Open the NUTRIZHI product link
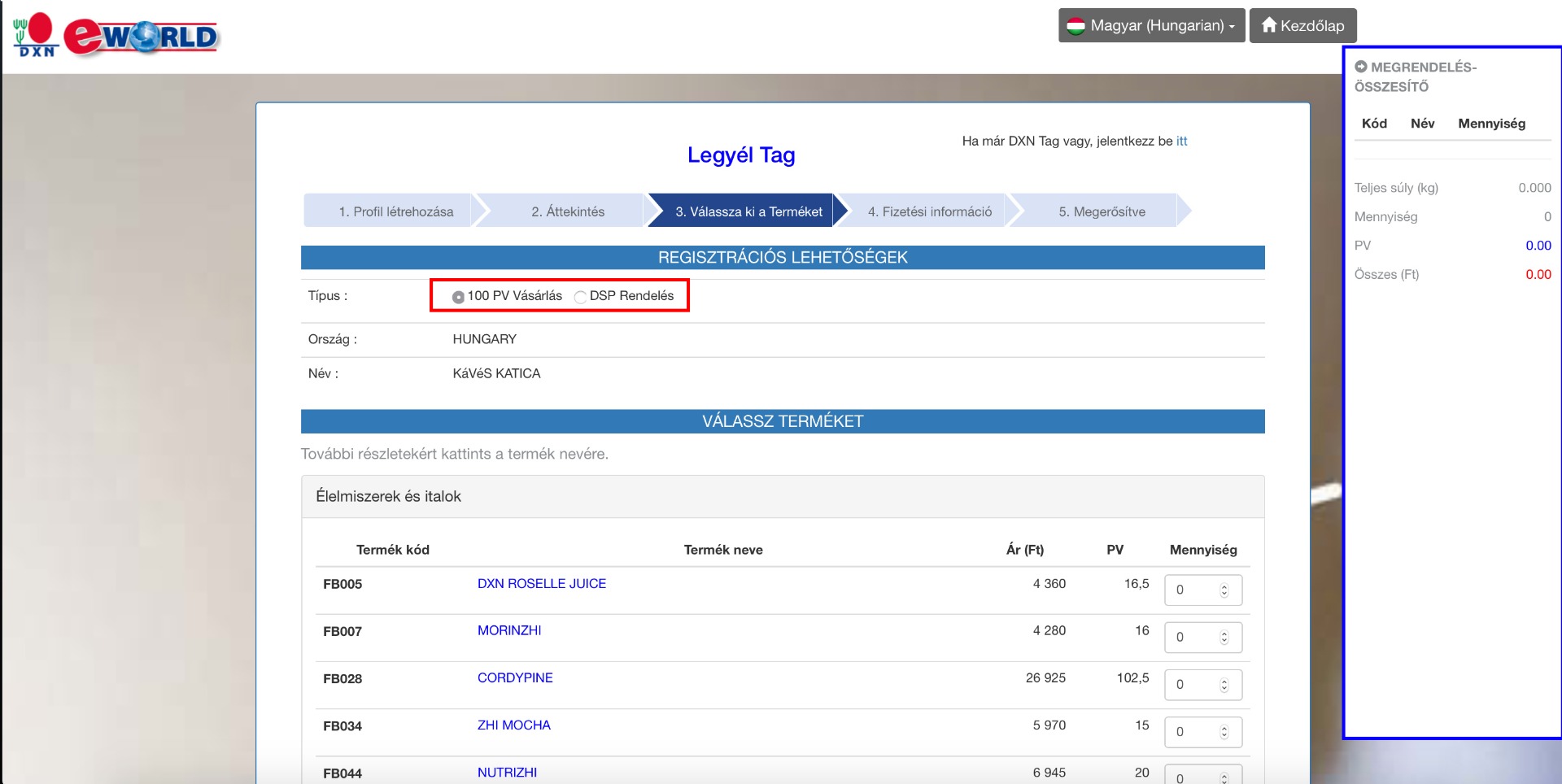Viewport: 1562px width, 784px height. [x=507, y=772]
